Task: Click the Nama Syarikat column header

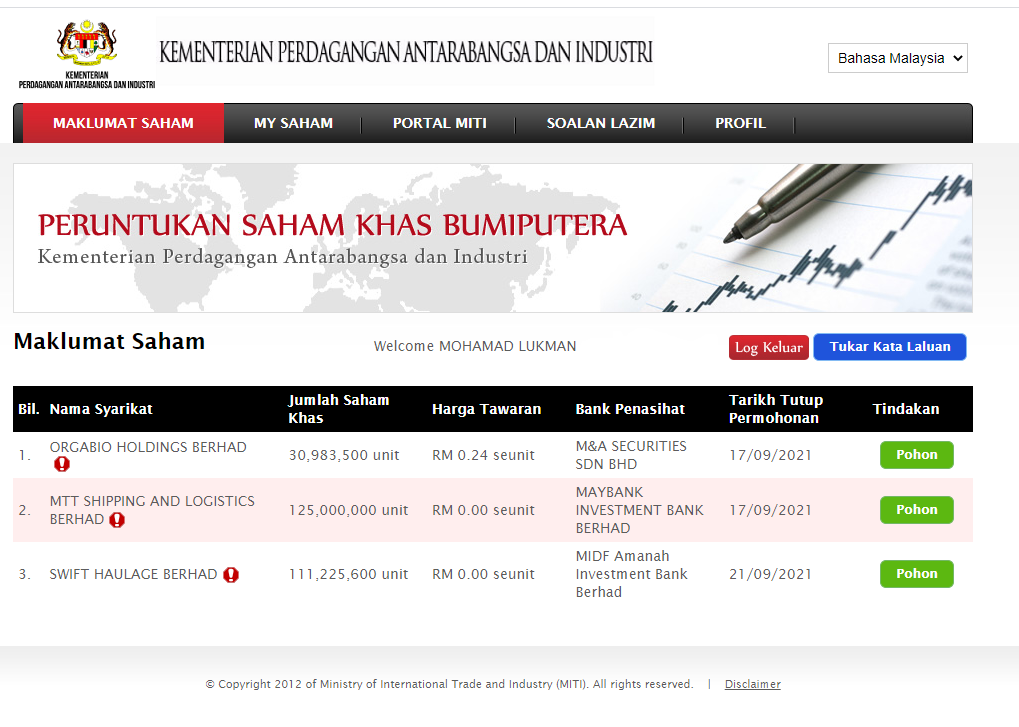Action: (x=101, y=409)
